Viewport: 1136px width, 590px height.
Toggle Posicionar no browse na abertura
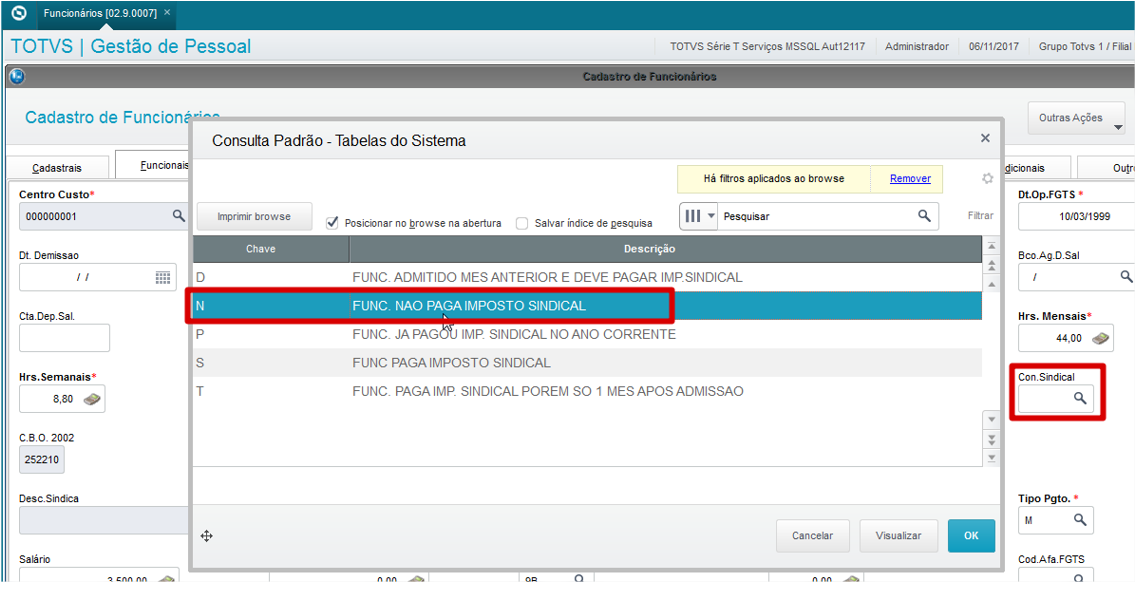click(332, 223)
